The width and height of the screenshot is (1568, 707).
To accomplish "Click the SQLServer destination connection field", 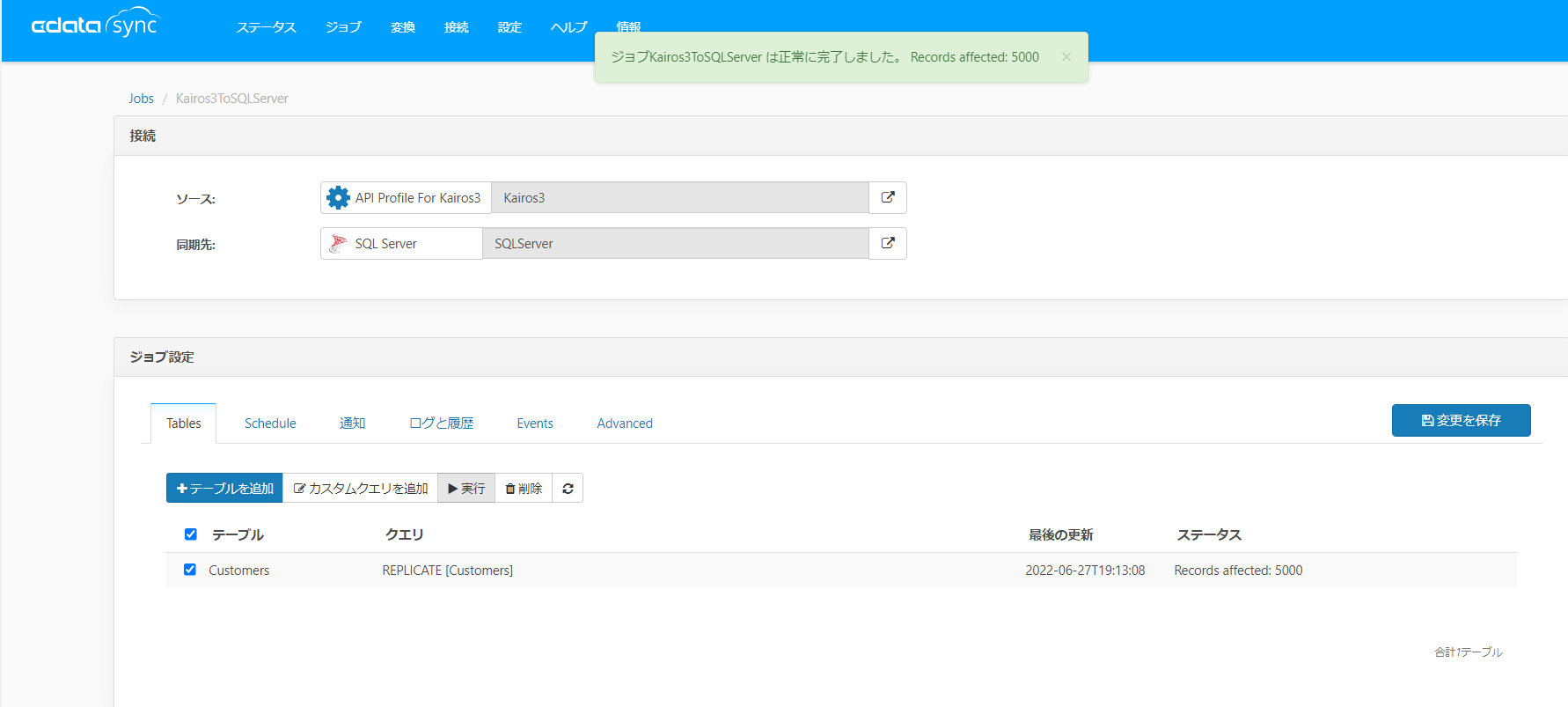I will click(675, 243).
